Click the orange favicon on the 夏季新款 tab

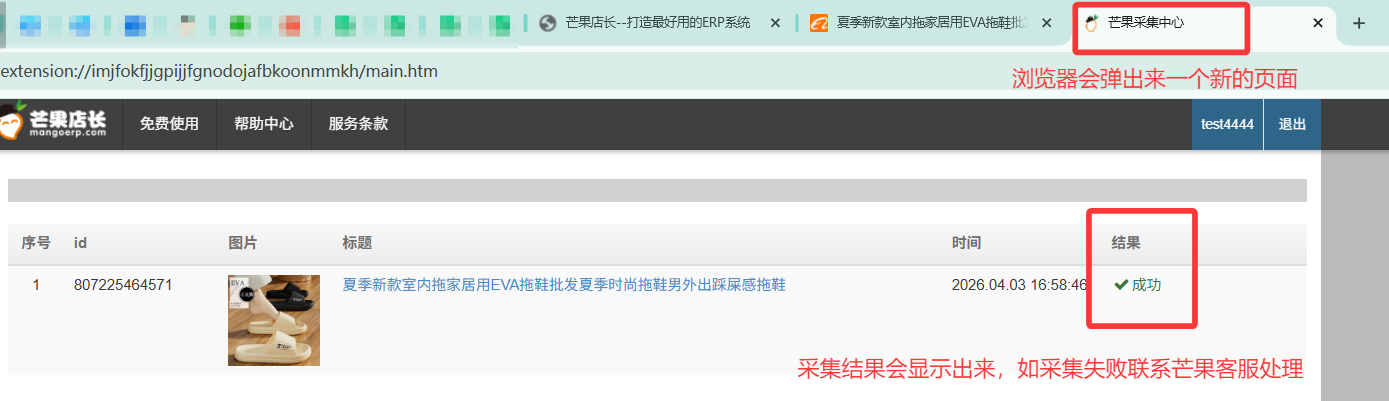818,23
